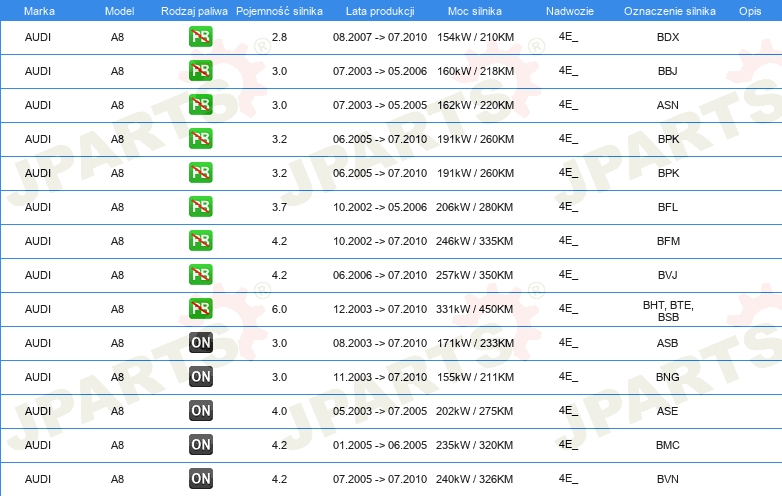Click power value 235kW / 320KM
This screenshot has height=496, width=782.
click(x=474, y=445)
